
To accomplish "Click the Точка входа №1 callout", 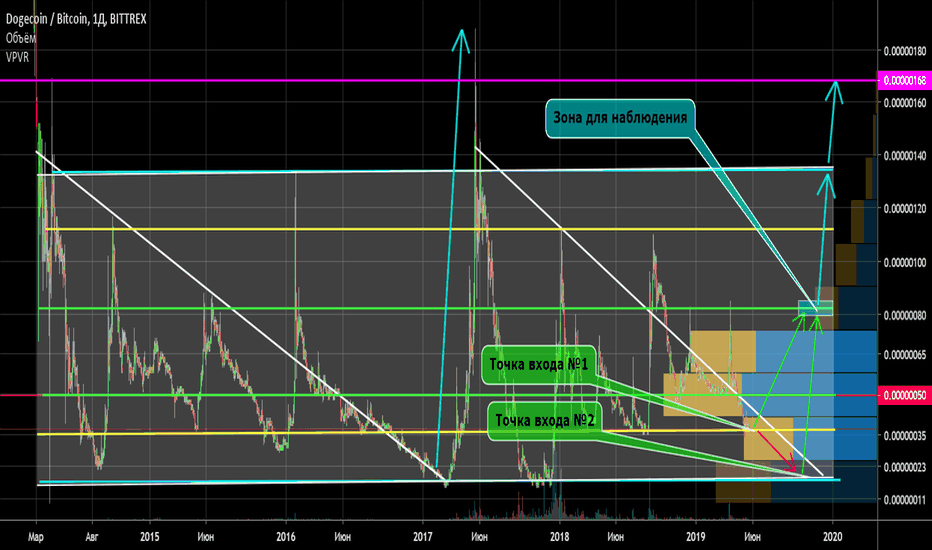I will pyautogui.click(x=539, y=364).
